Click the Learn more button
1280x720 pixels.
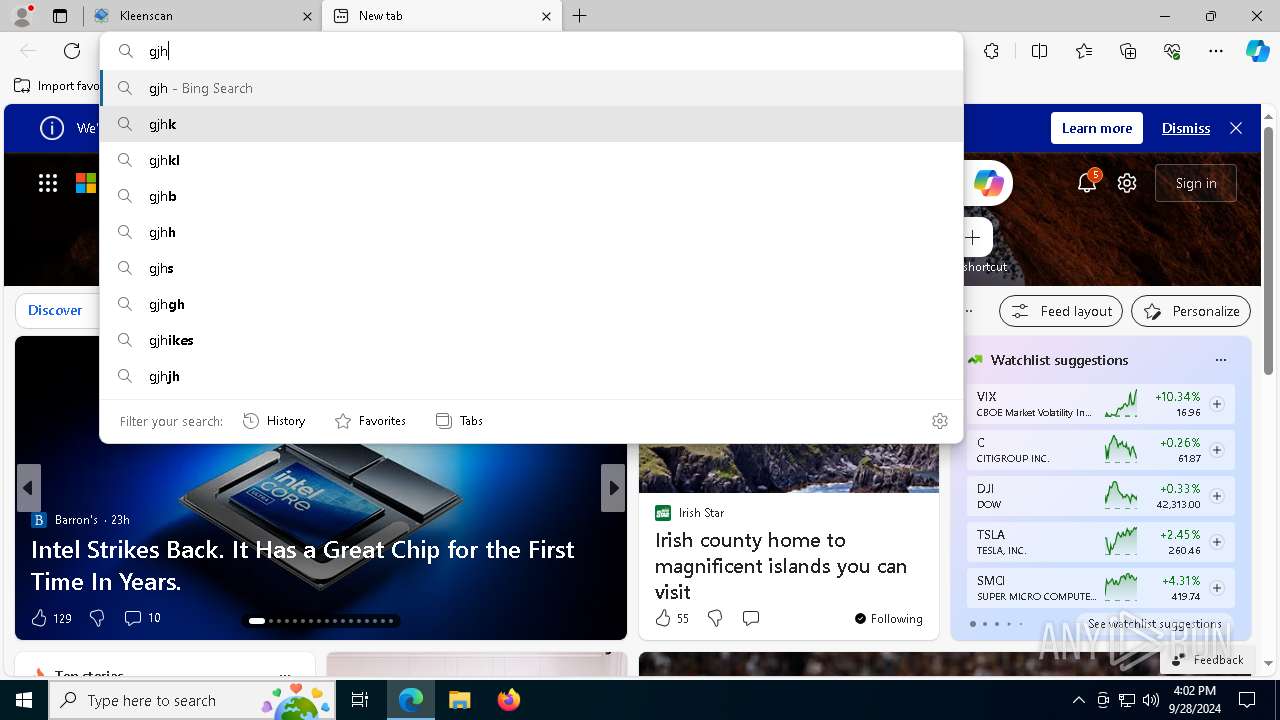pyautogui.click(x=1097, y=128)
